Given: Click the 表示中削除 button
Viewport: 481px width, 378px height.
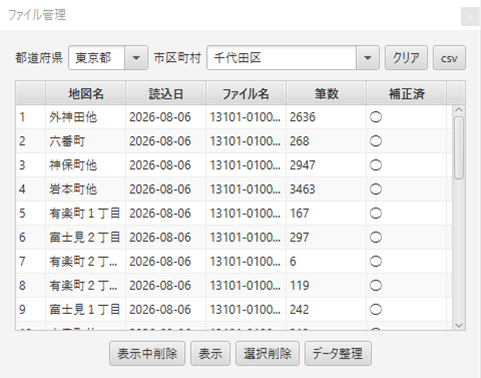Looking at the screenshot, I should [147, 353].
